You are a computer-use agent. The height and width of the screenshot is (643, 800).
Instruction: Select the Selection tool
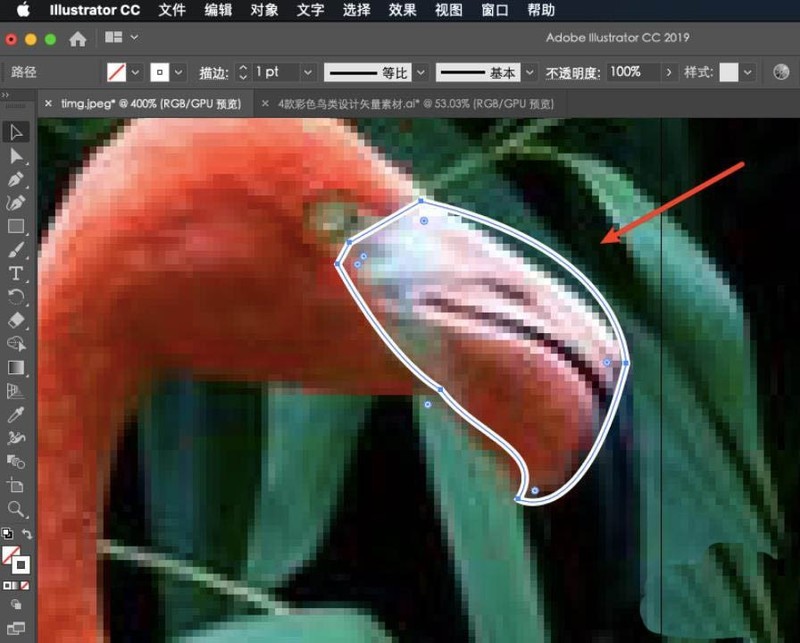pyautogui.click(x=16, y=133)
